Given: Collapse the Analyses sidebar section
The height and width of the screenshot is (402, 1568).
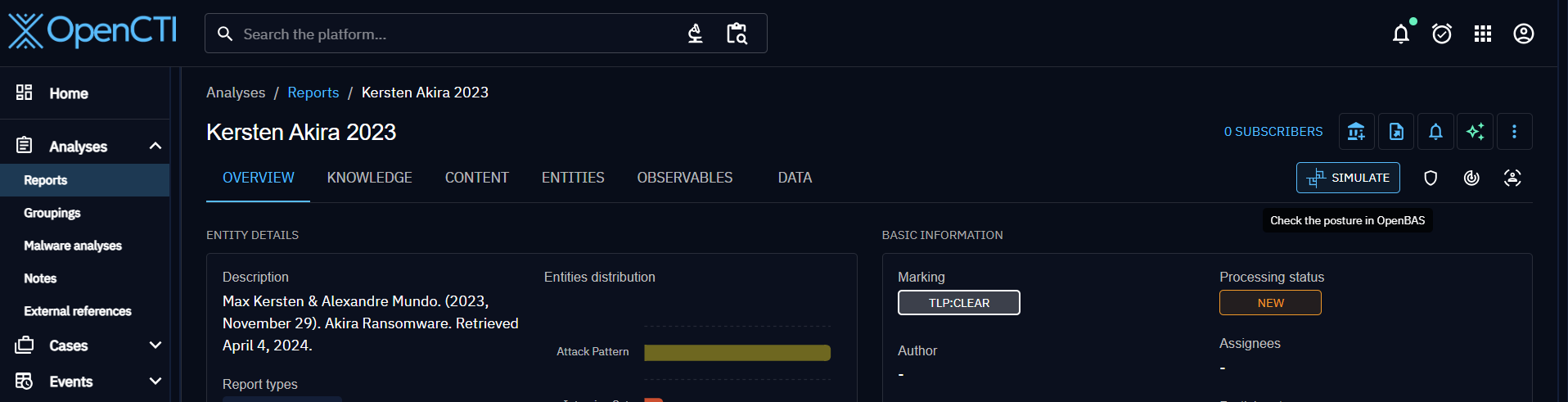Looking at the screenshot, I should pyautogui.click(x=155, y=147).
